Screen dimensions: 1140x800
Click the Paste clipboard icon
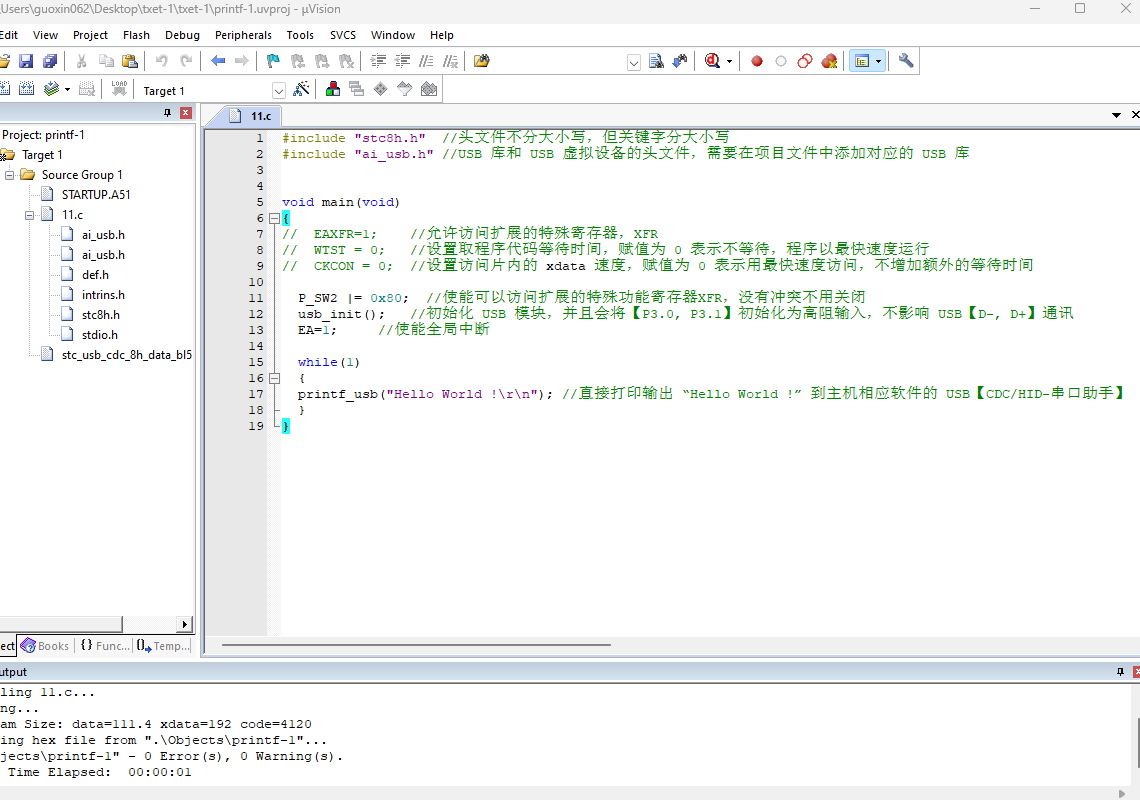[130, 61]
